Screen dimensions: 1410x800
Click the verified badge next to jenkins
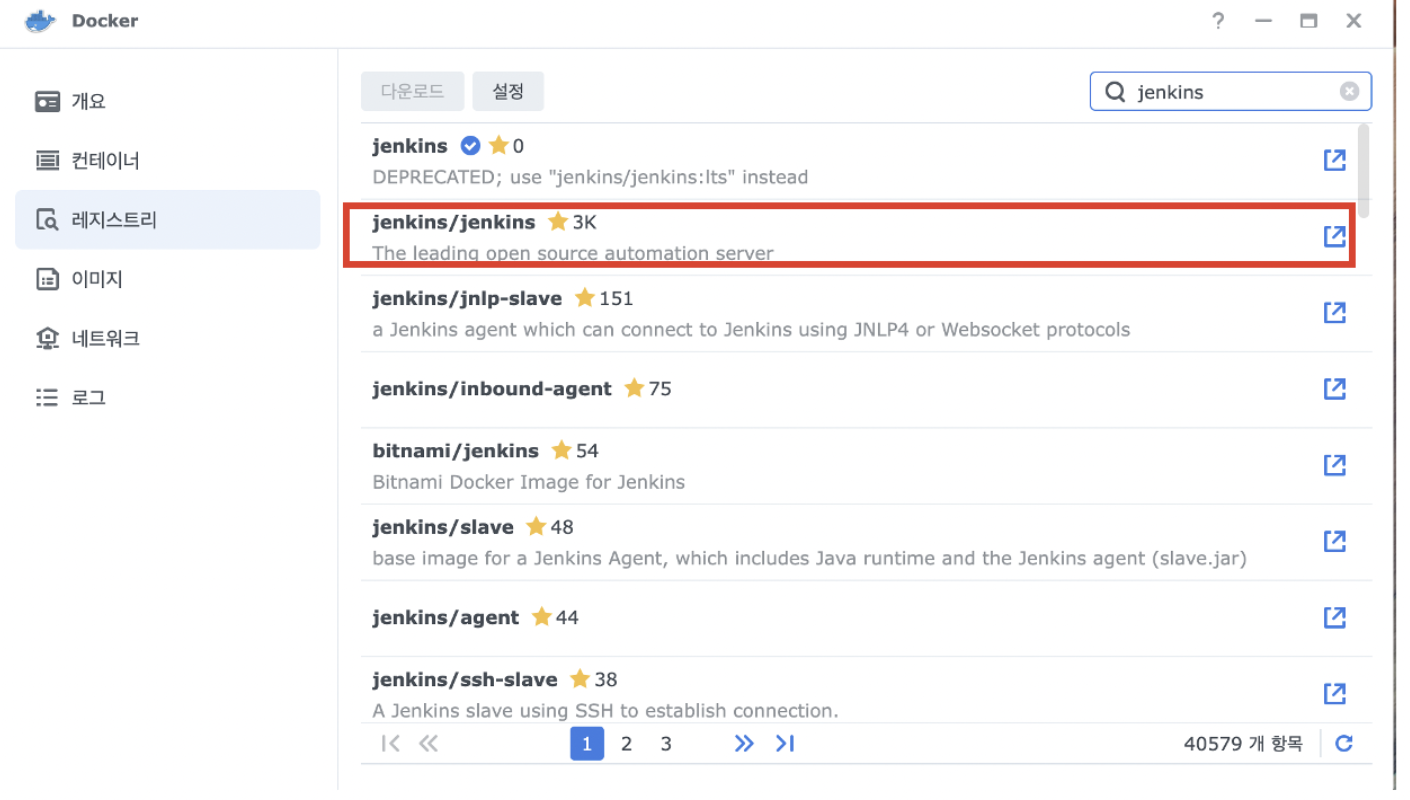pos(470,146)
